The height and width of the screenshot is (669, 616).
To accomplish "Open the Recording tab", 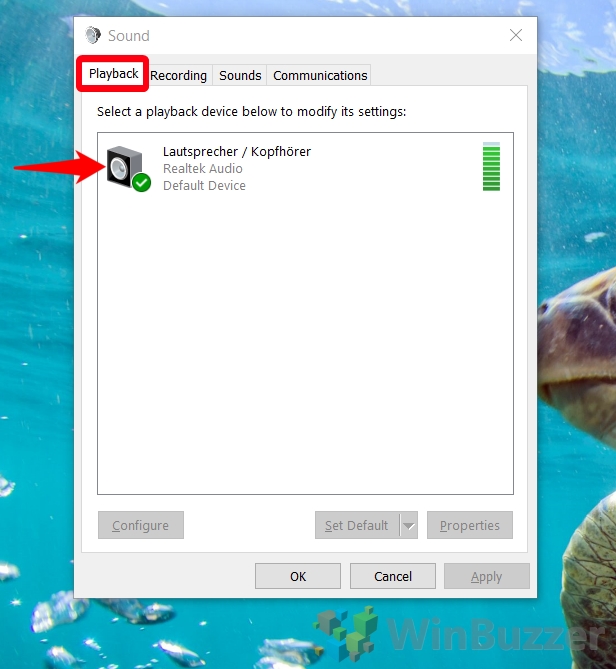I will pyautogui.click(x=178, y=76).
